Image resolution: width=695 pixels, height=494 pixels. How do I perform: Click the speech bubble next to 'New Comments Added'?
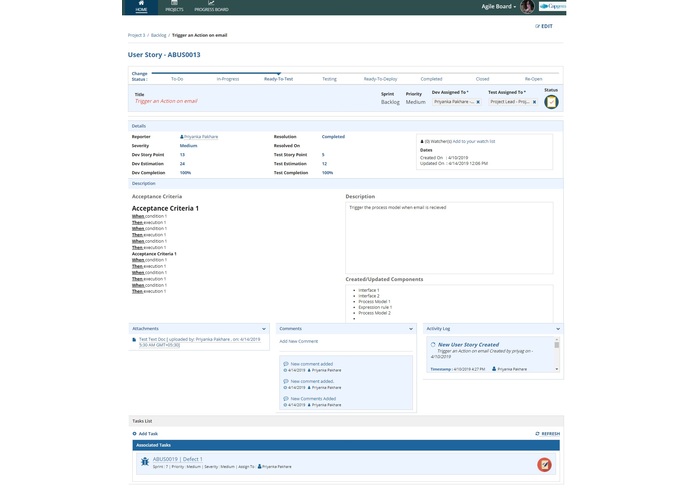coord(286,399)
